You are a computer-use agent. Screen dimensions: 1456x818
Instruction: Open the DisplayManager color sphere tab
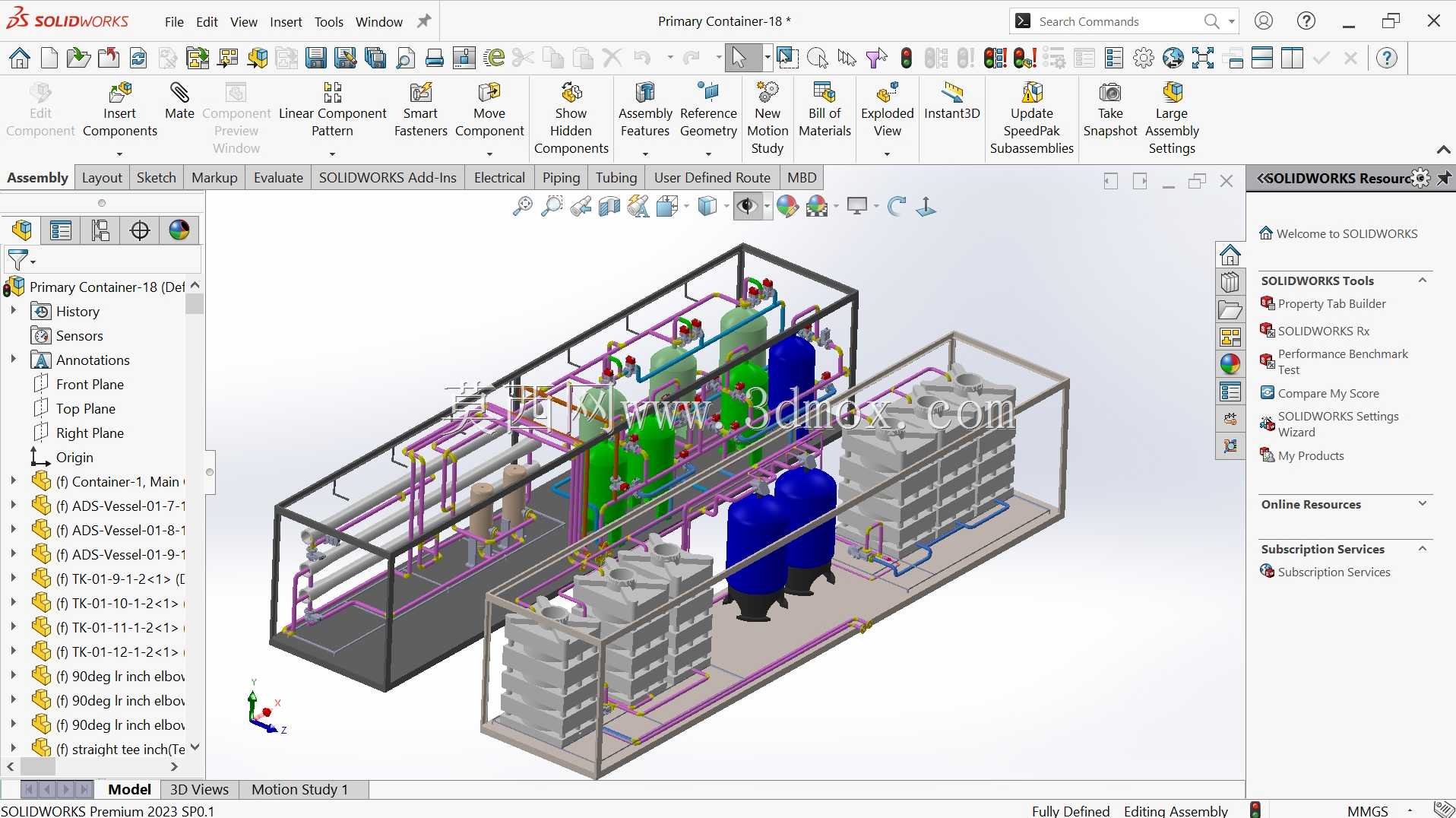tap(179, 230)
